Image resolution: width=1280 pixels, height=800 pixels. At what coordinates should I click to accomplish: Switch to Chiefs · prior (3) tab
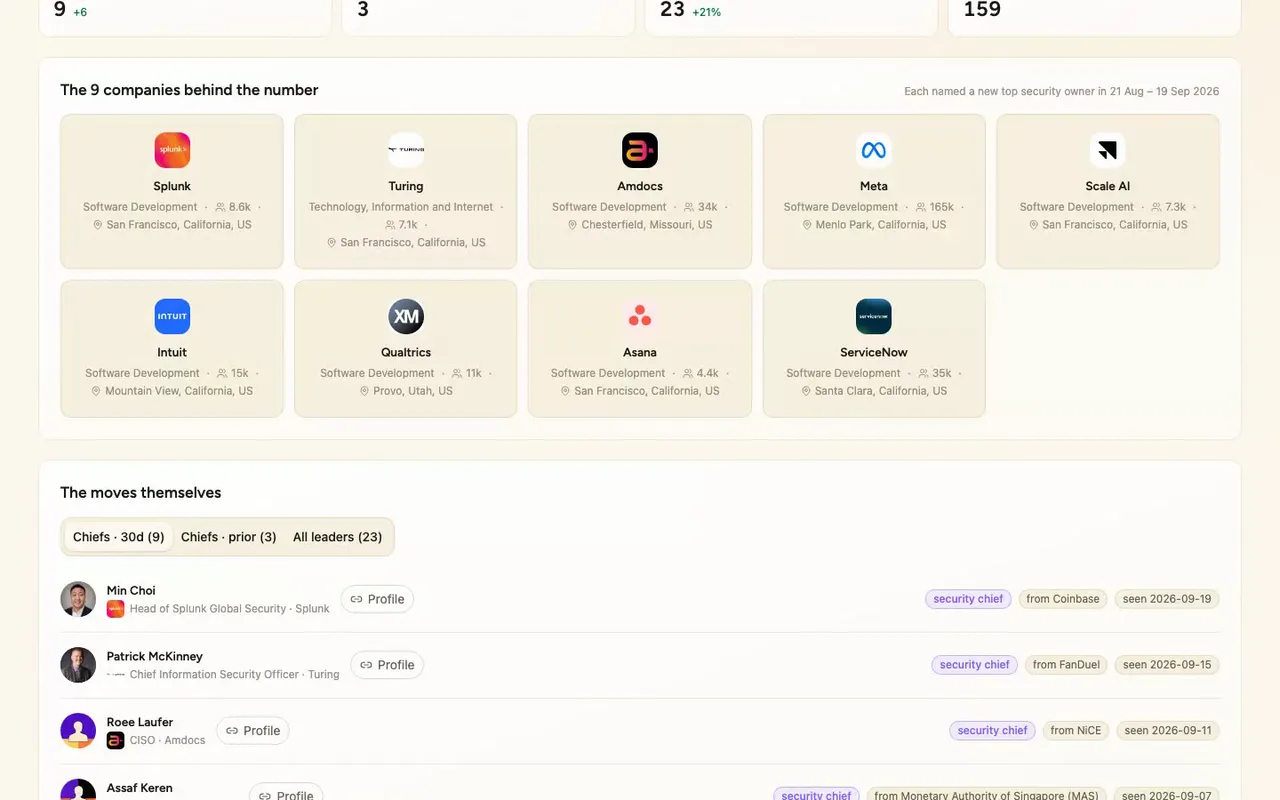pos(229,537)
